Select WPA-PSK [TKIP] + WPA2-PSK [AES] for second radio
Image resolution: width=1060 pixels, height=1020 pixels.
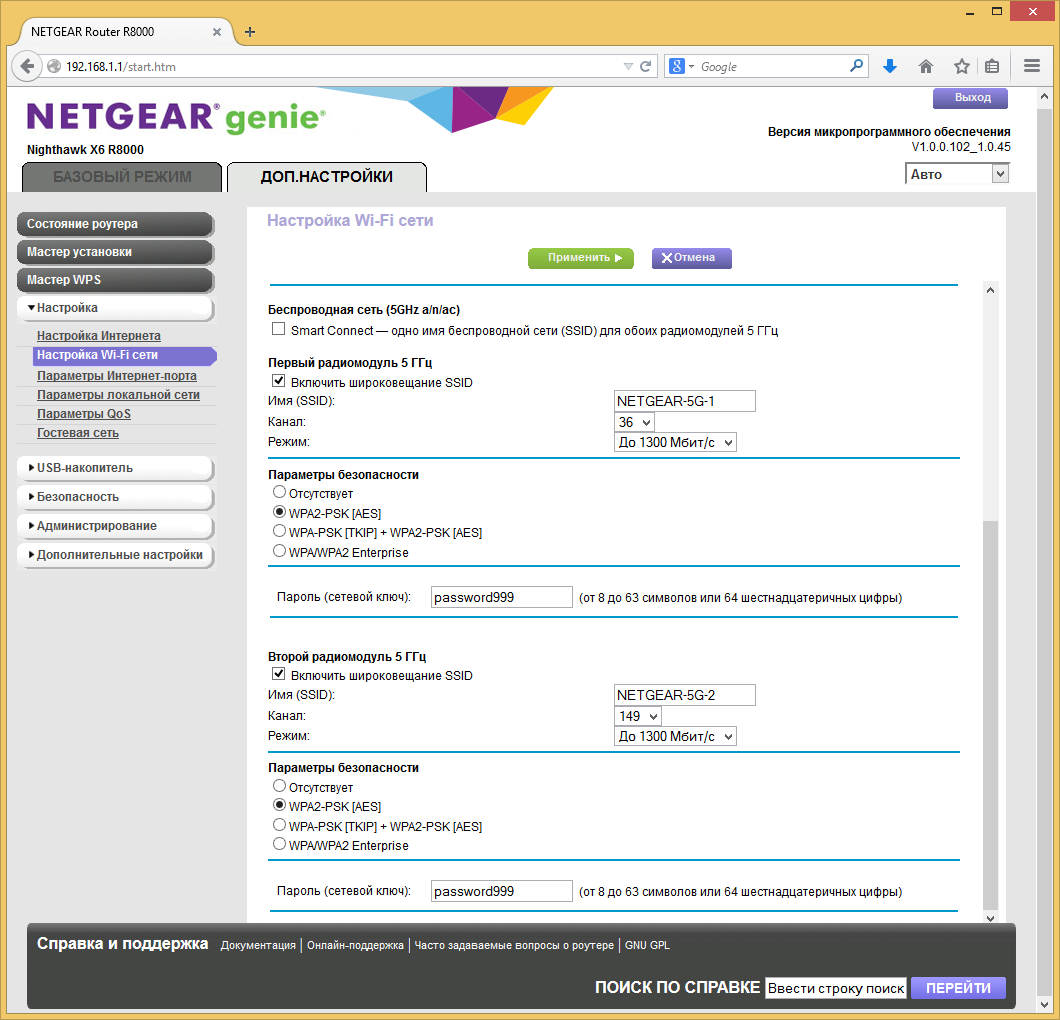[279, 825]
